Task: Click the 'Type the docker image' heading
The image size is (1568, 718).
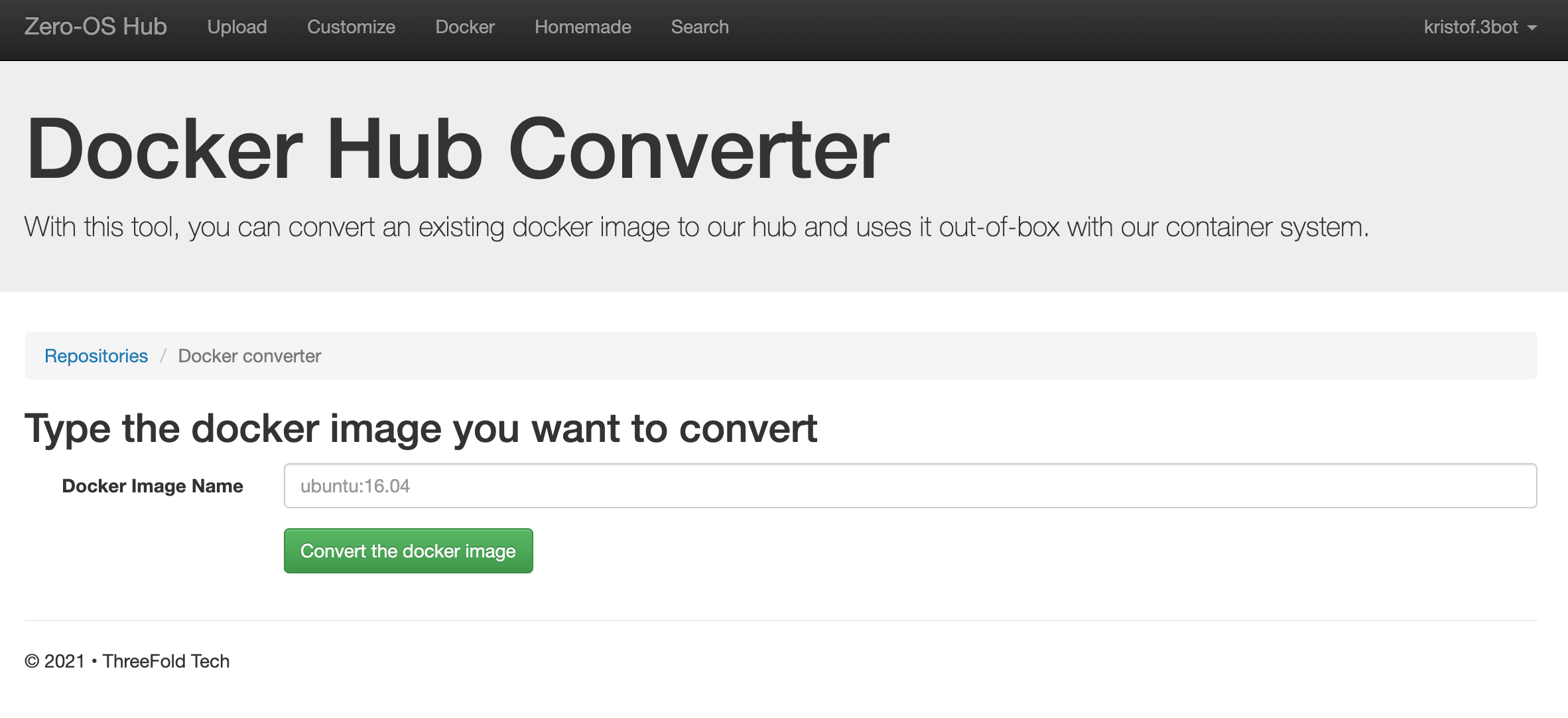Action: 421,428
